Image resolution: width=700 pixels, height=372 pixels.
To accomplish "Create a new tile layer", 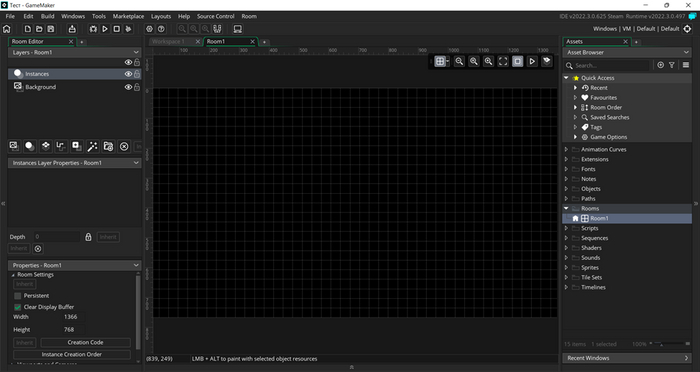I will pyautogui.click(x=46, y=146).
